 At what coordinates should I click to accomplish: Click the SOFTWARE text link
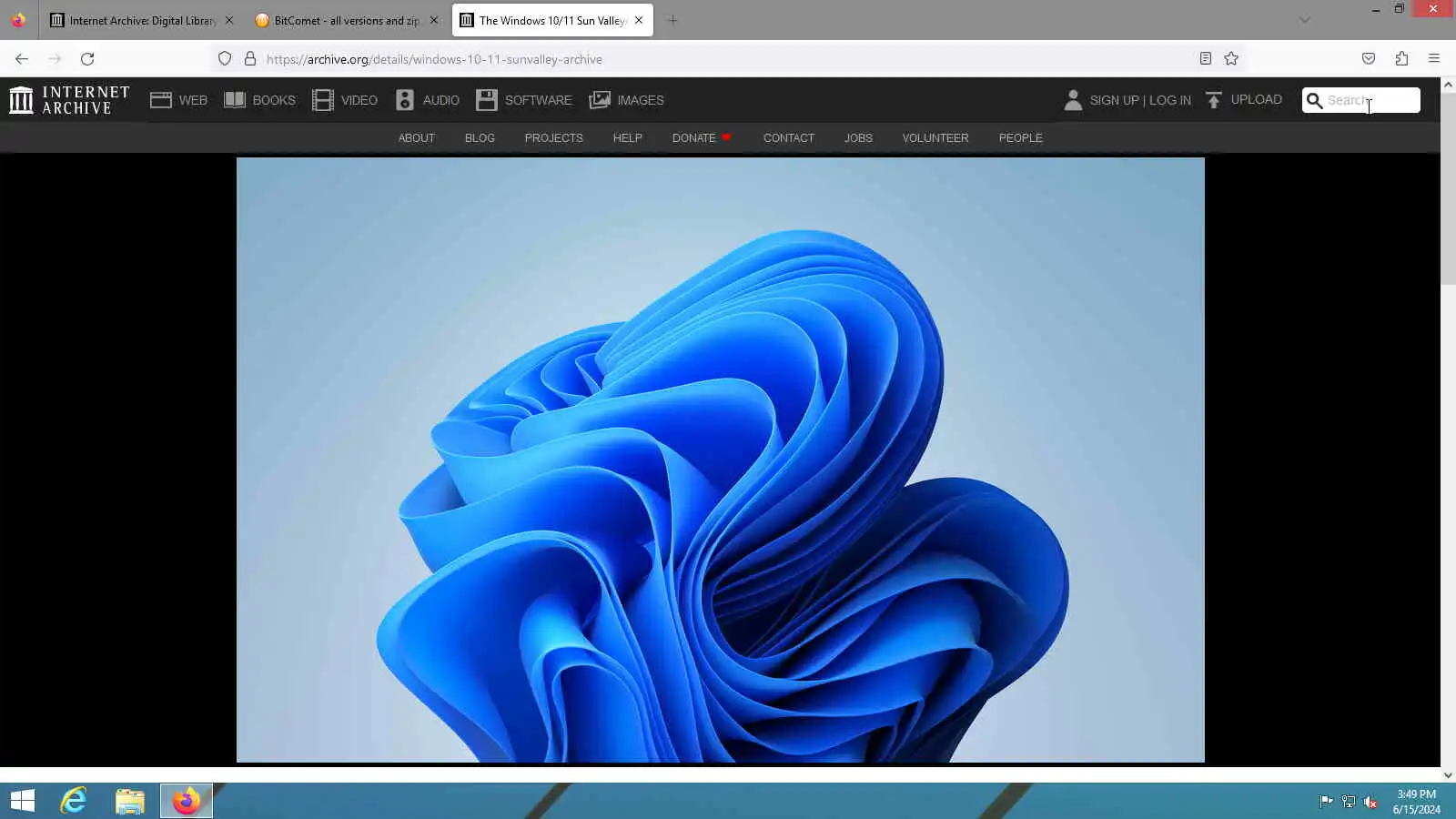[x=539, y=100]
